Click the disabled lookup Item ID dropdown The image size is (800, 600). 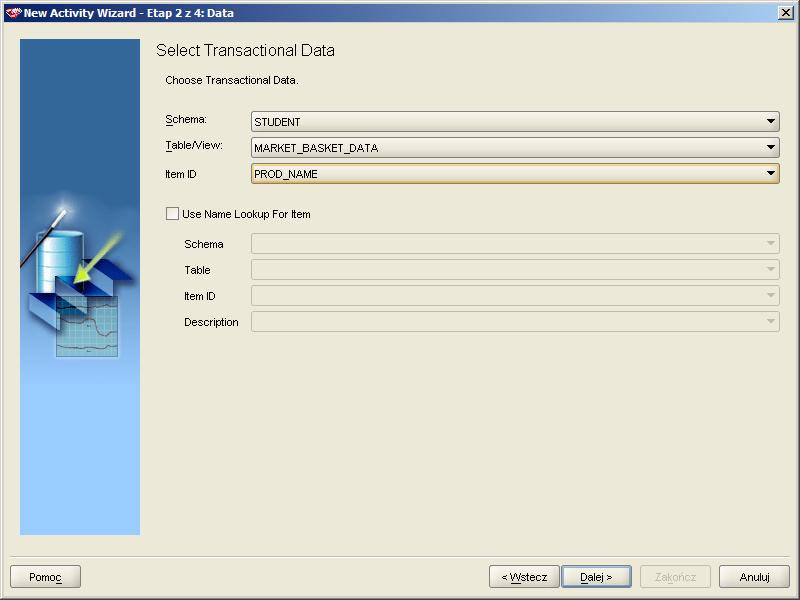(515, 295)
